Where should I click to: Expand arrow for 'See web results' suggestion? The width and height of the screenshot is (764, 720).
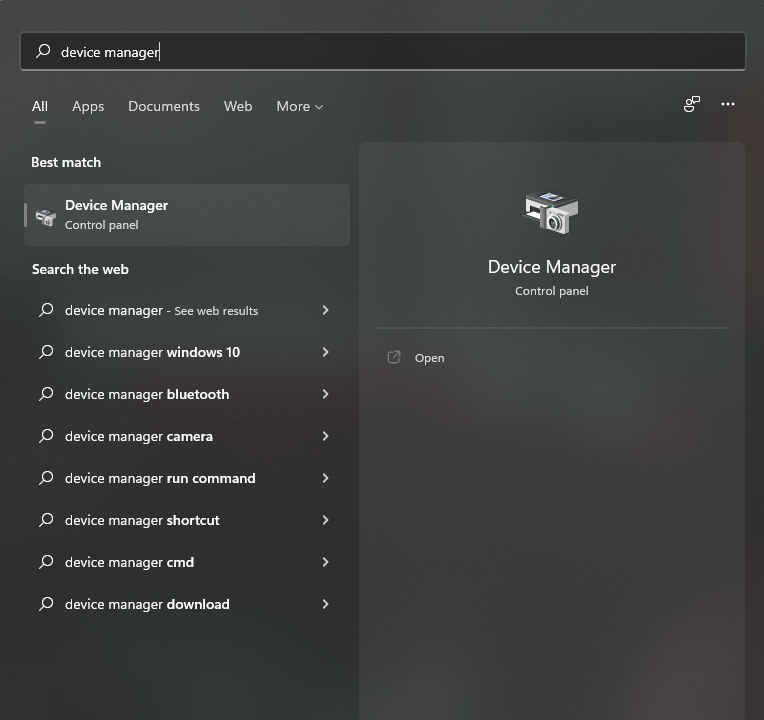click(325, 310)
